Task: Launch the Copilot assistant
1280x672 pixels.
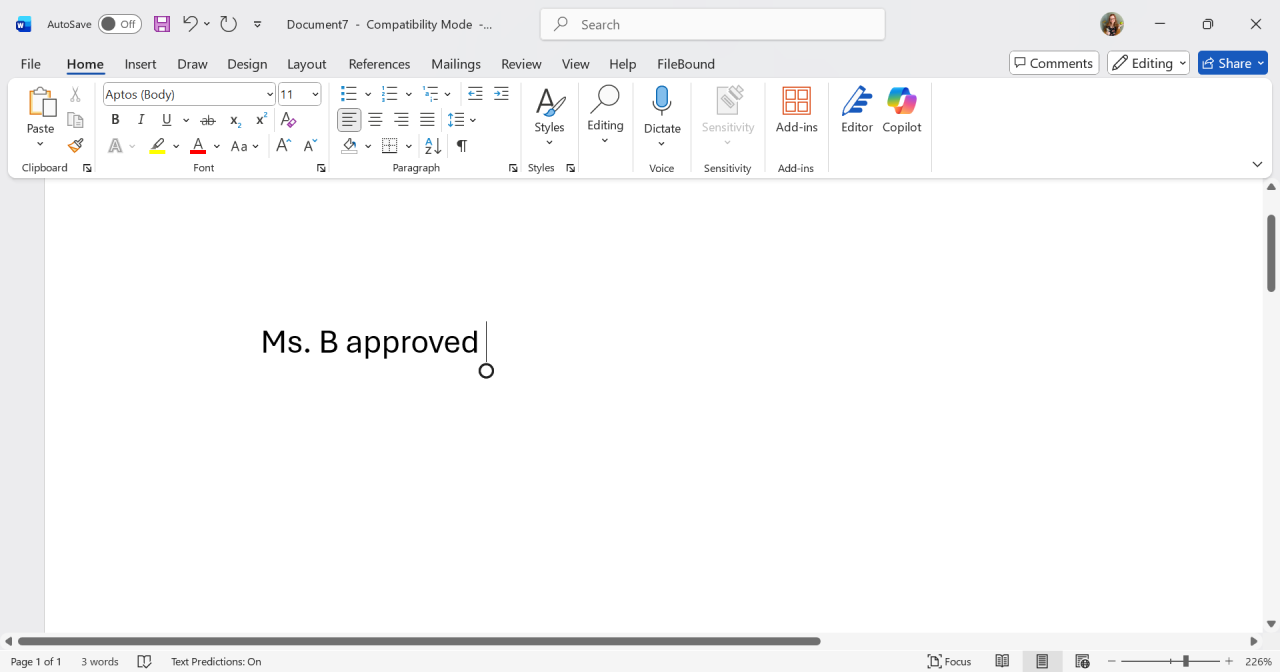Action: tap(902, 110)
